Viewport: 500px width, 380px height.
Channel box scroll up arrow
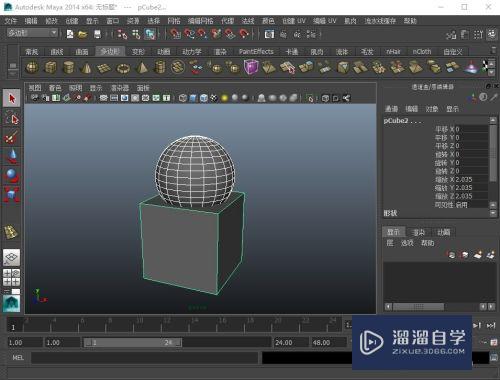coord(493,120)
